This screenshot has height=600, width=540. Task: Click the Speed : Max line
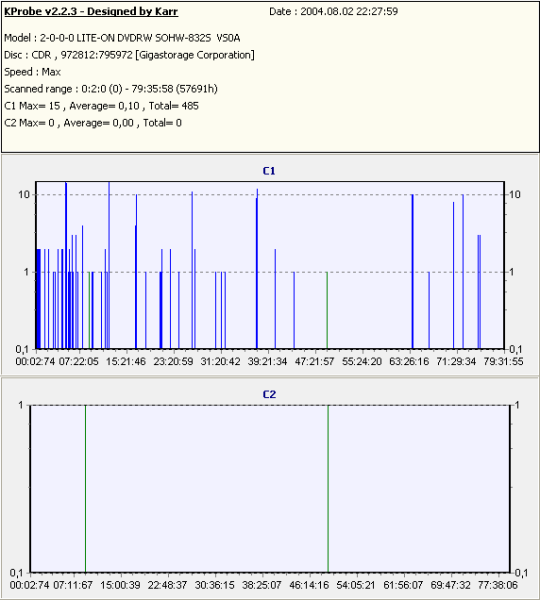point(33,72)
